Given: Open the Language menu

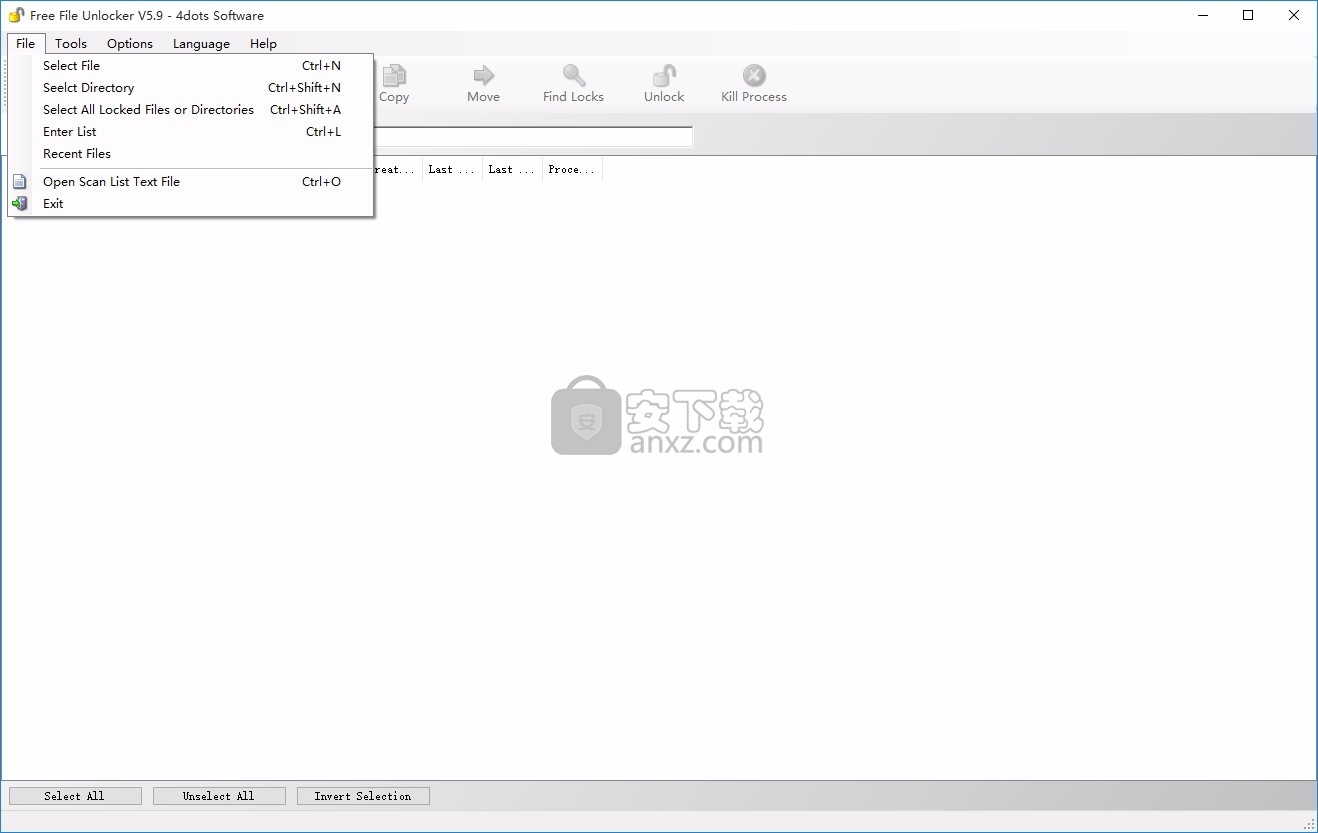Looking at the screenshot, I should pyautogui.click(x=201, y=43).
